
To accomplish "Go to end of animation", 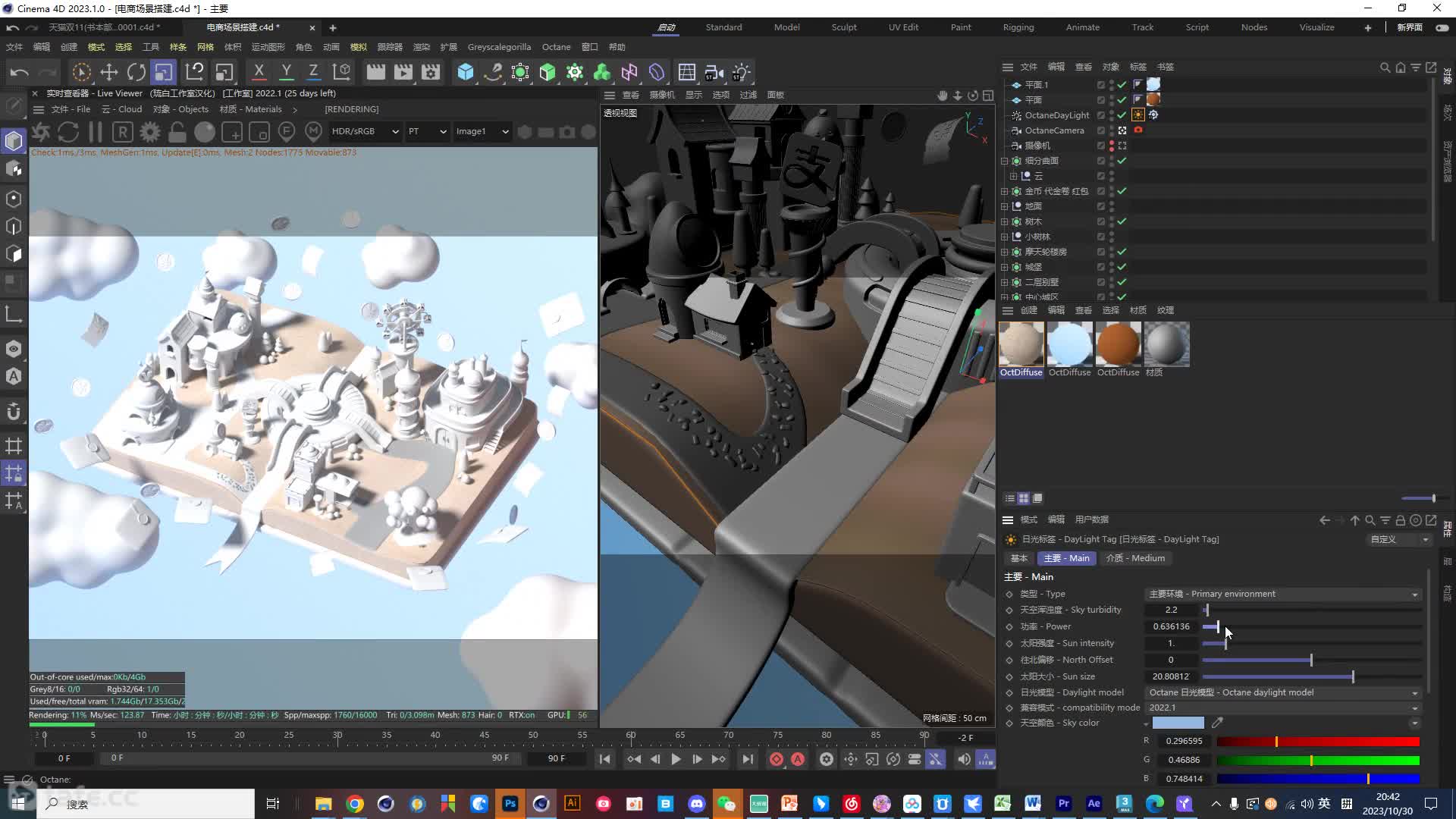I will click(x=748, y=759).
